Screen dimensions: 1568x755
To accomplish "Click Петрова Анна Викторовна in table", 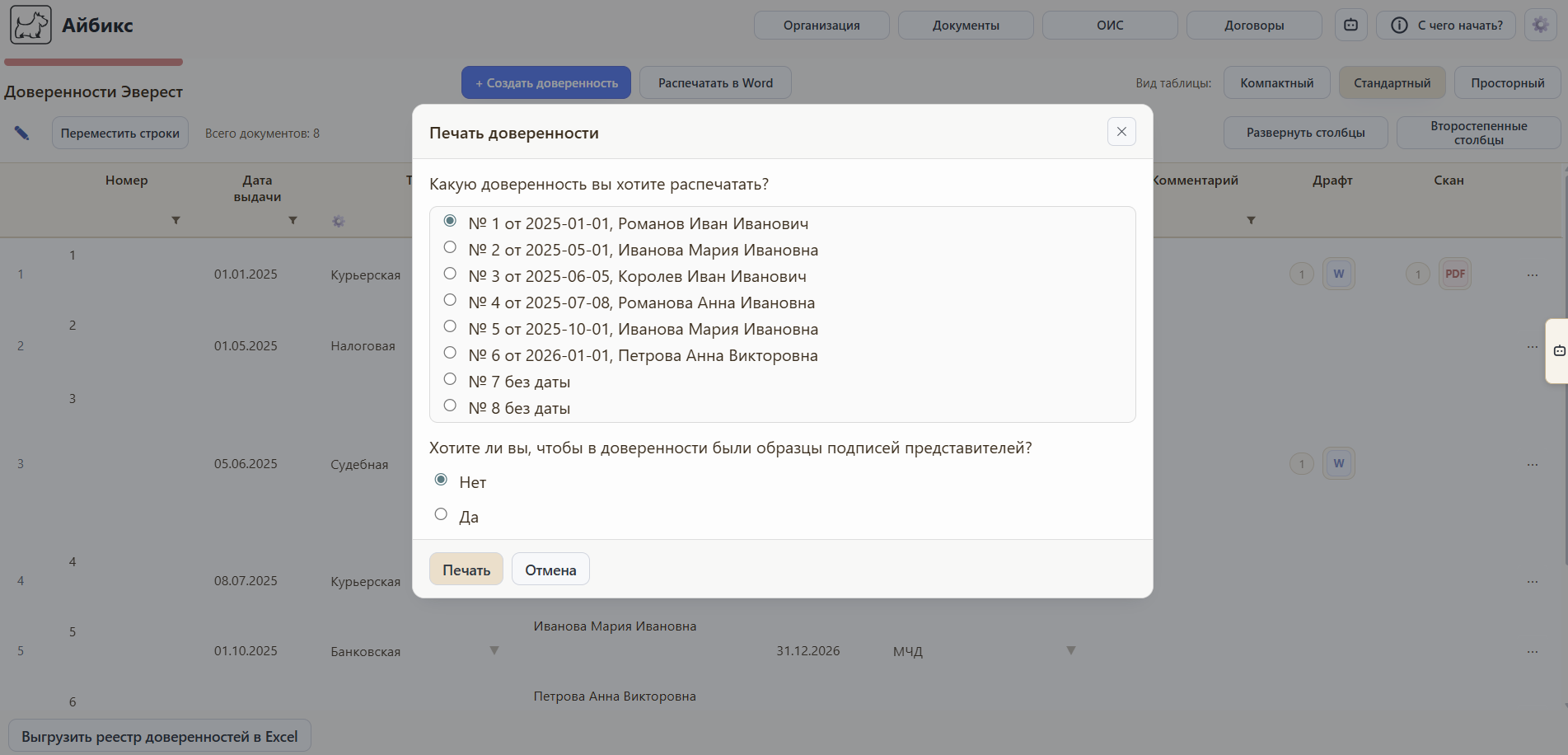I will 615,696.
